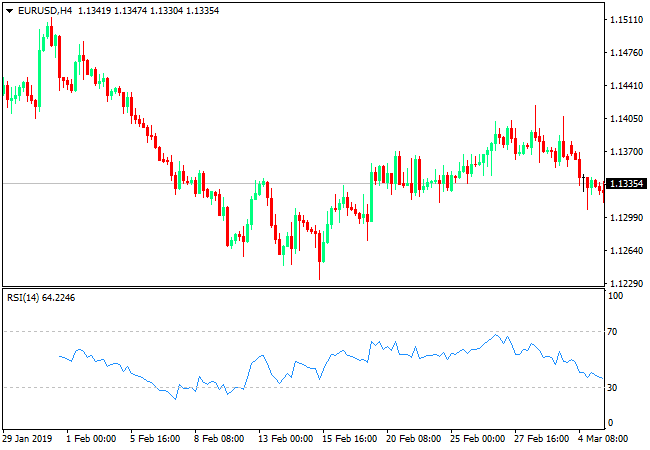
Task: Click the RSI scale value 30
Action: 613,388
